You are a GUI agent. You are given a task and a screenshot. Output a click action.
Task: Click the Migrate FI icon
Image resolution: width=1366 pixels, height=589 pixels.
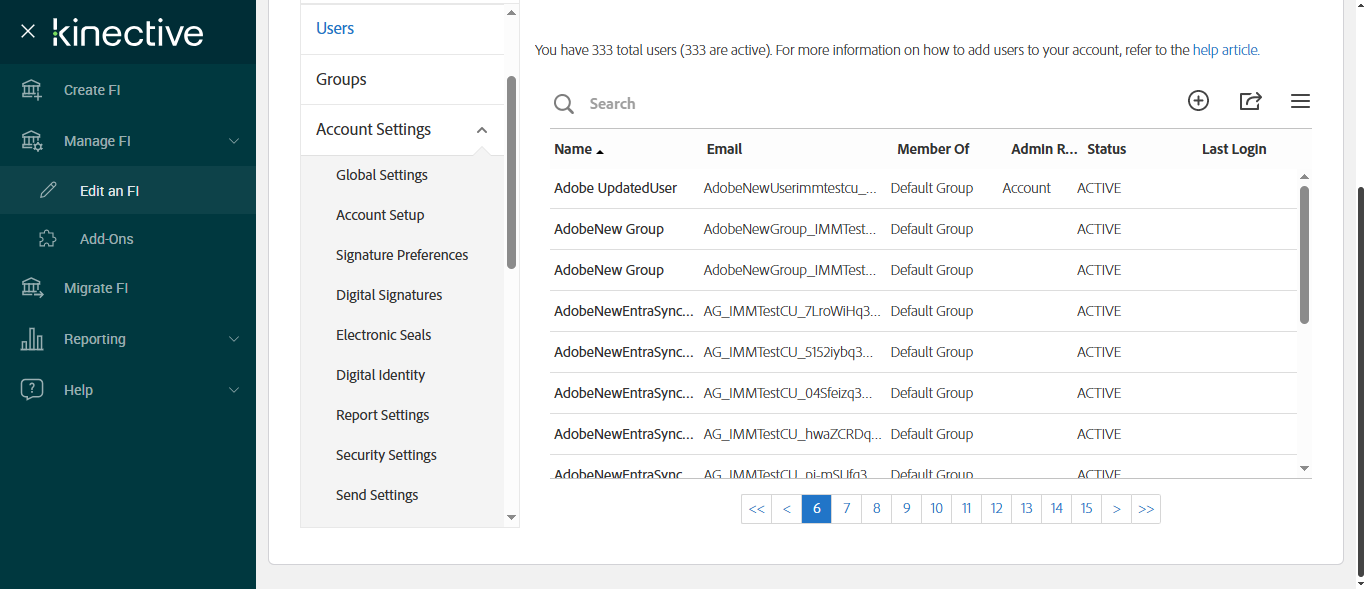click(32, 288)
